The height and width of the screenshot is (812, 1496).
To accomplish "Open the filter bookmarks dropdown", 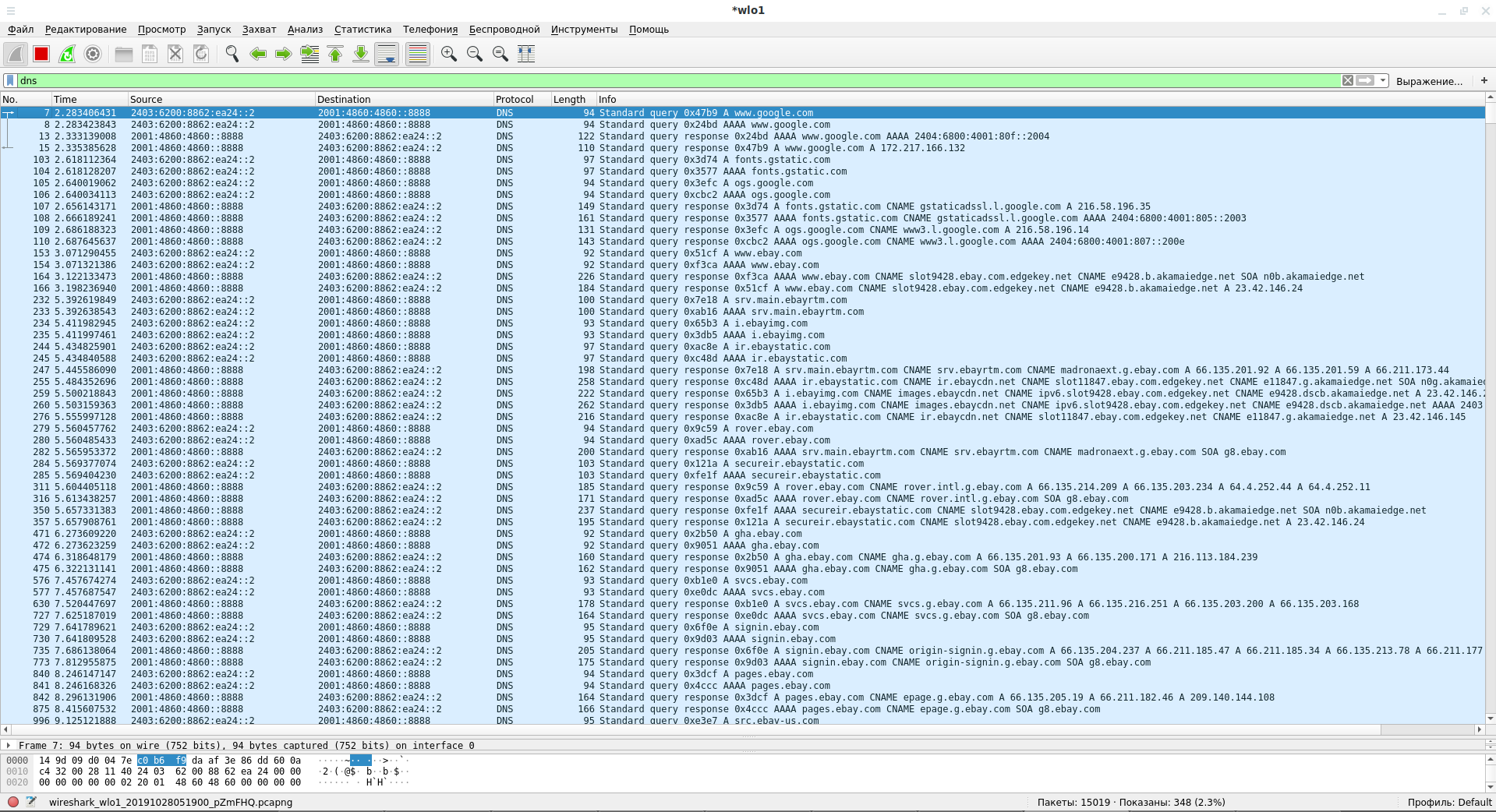I will pyautogui.click(x=10, y=80).
